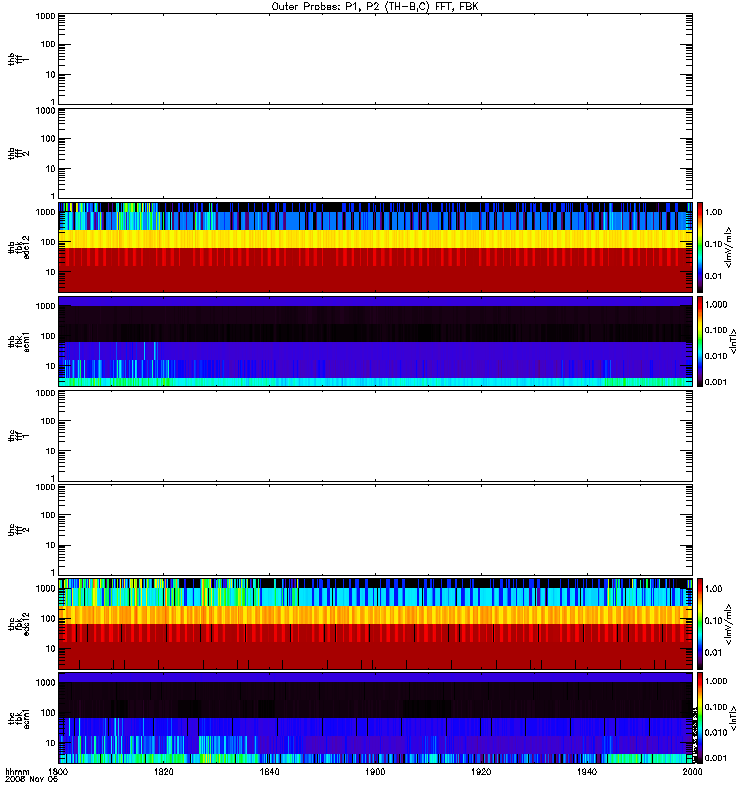Viewport: 750px width, 800px height.
Task: Click the '<|nT|>' label beside thc scm1 color bar
Action: click(734, 718)
